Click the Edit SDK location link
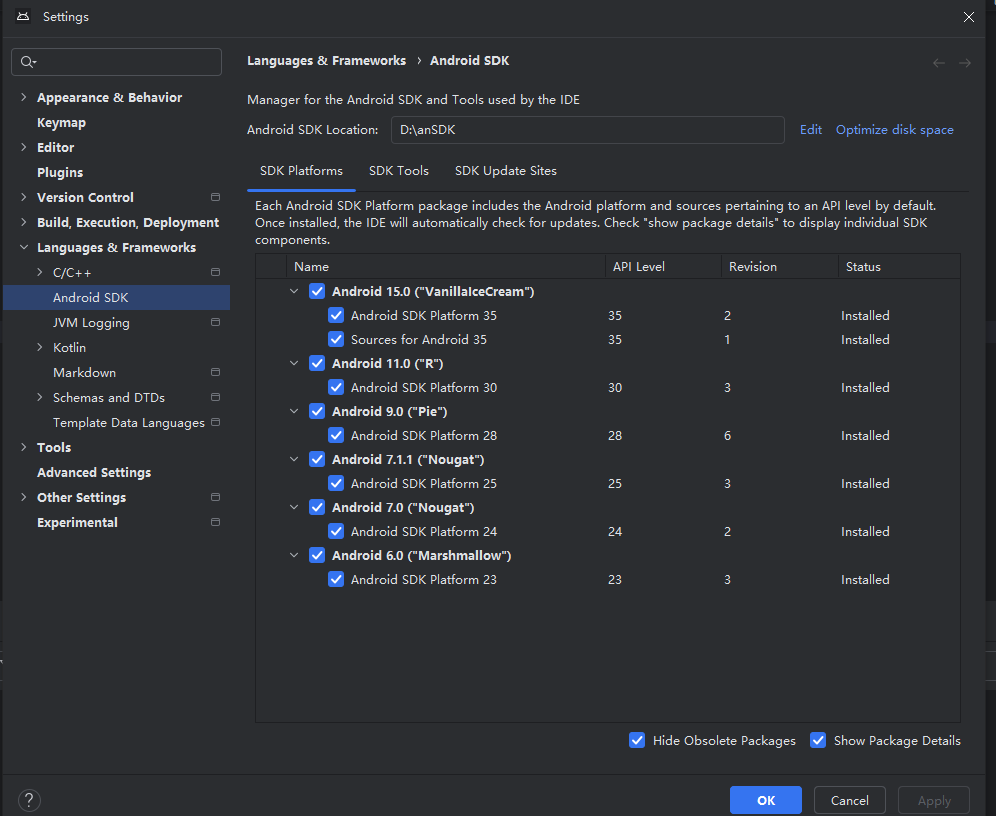This screenshot has height=816, width=996. click(811, 130)
